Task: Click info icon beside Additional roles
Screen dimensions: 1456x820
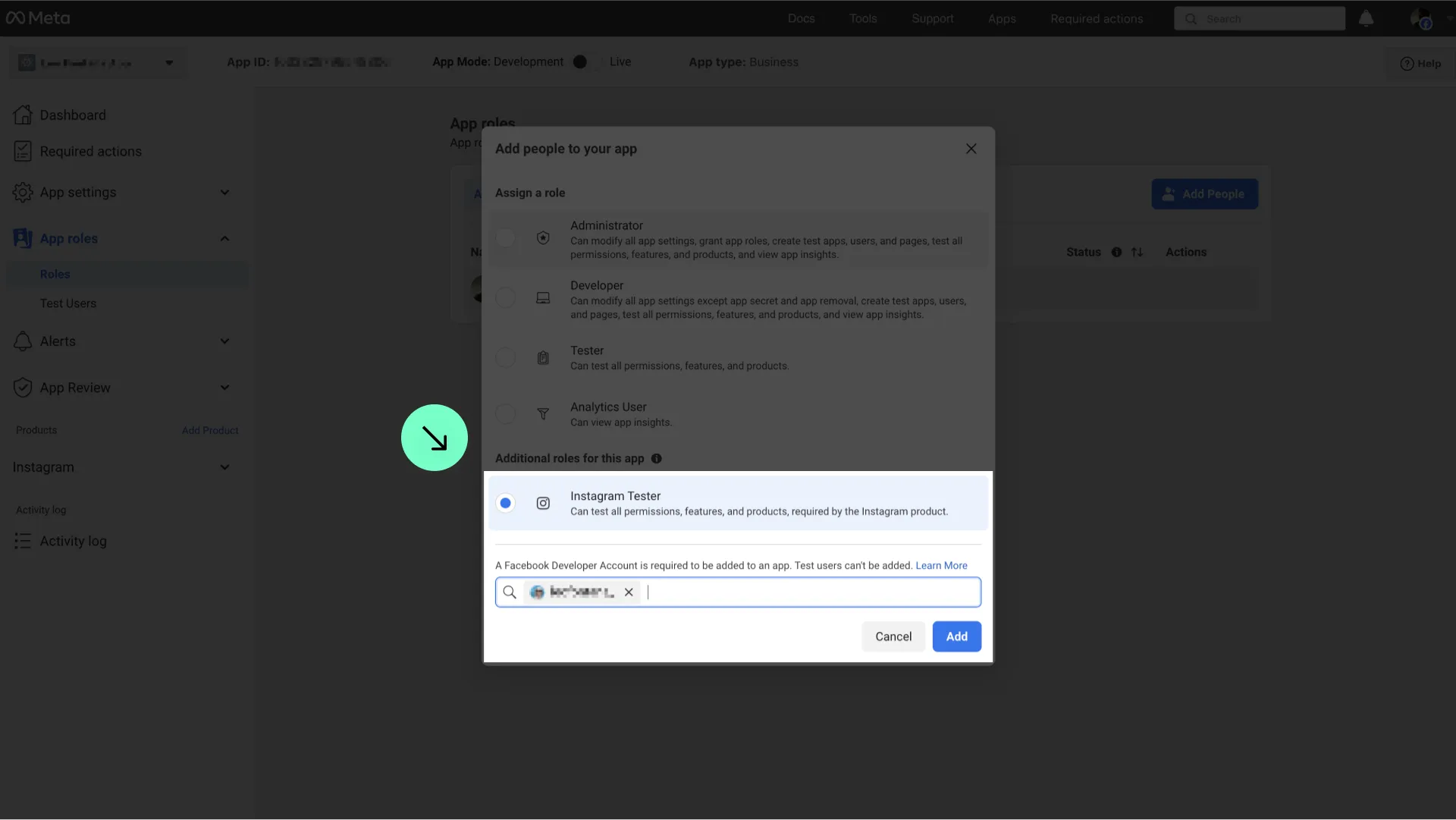Action: [x=657, y=458]
